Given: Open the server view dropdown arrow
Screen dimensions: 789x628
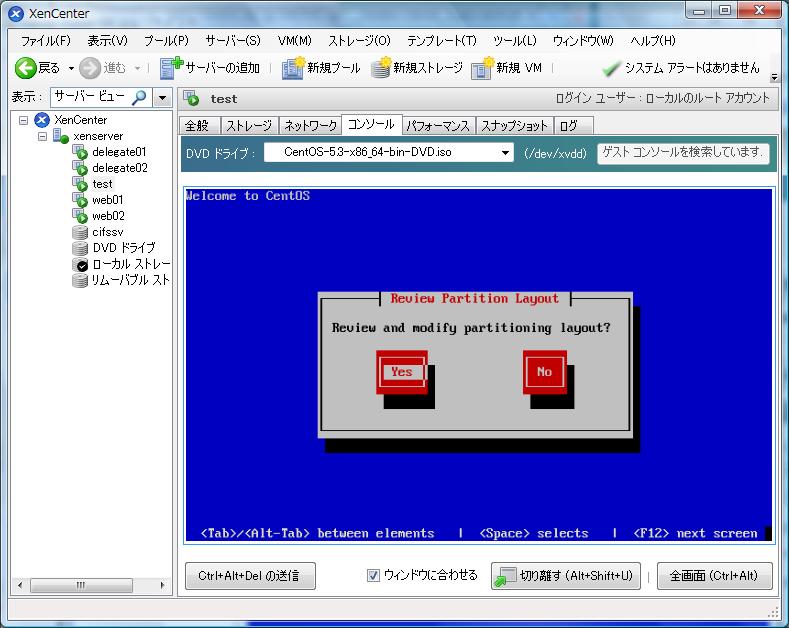Looking at the screenshot, I should 162,97.
